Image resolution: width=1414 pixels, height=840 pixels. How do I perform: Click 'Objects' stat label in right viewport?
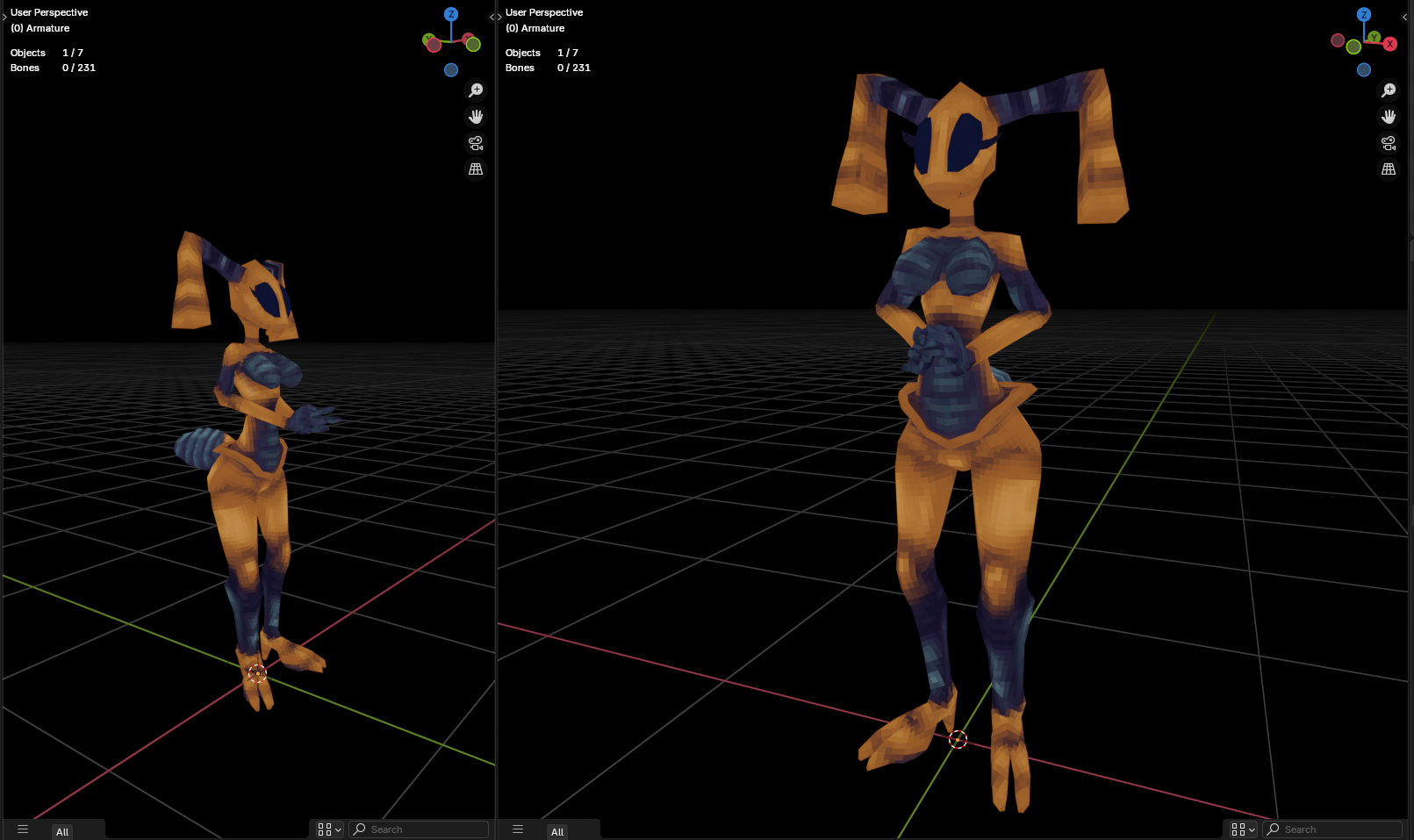coord(523,53)
